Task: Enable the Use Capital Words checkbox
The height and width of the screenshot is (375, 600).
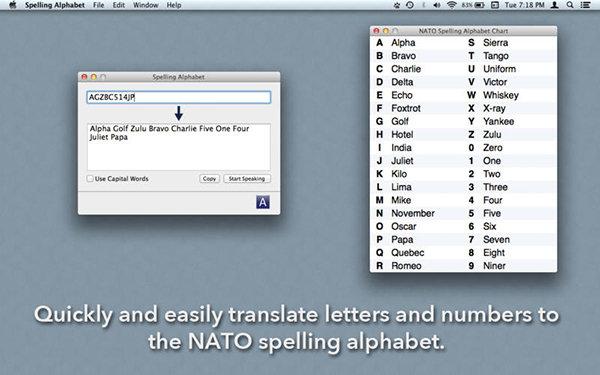Action: tap(90, 179)
